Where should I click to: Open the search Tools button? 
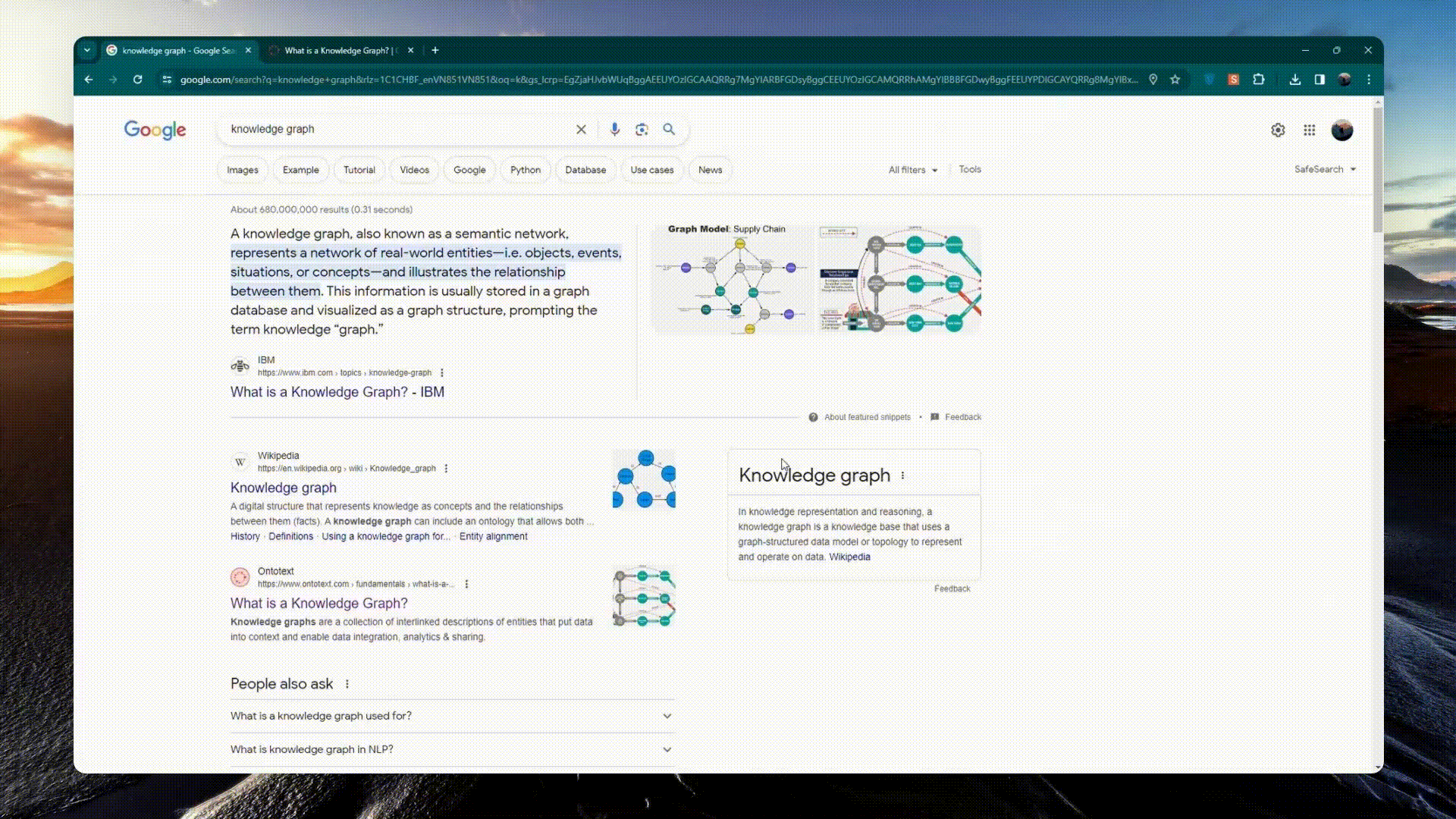pyautogui.click(x=970, y=169)
